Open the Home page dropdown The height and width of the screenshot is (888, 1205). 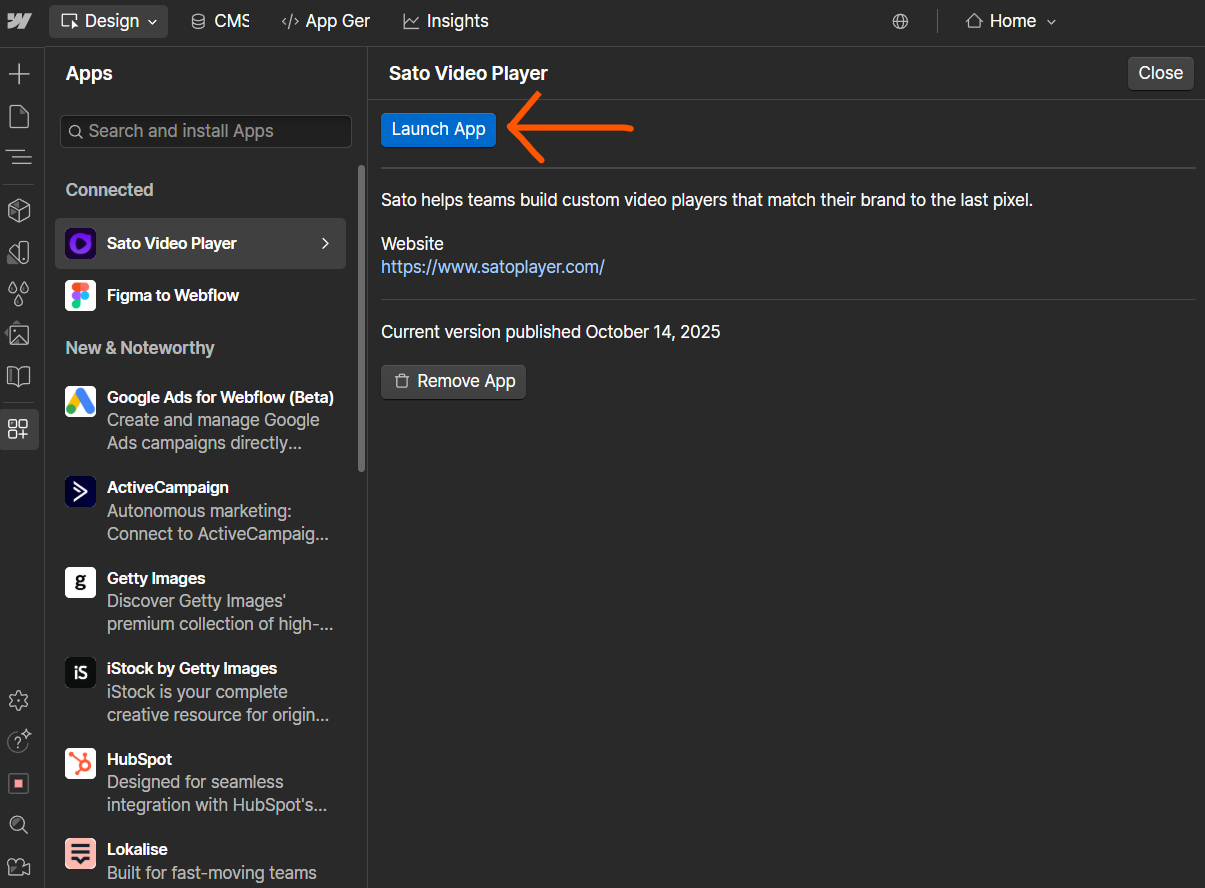point(1010,21)
